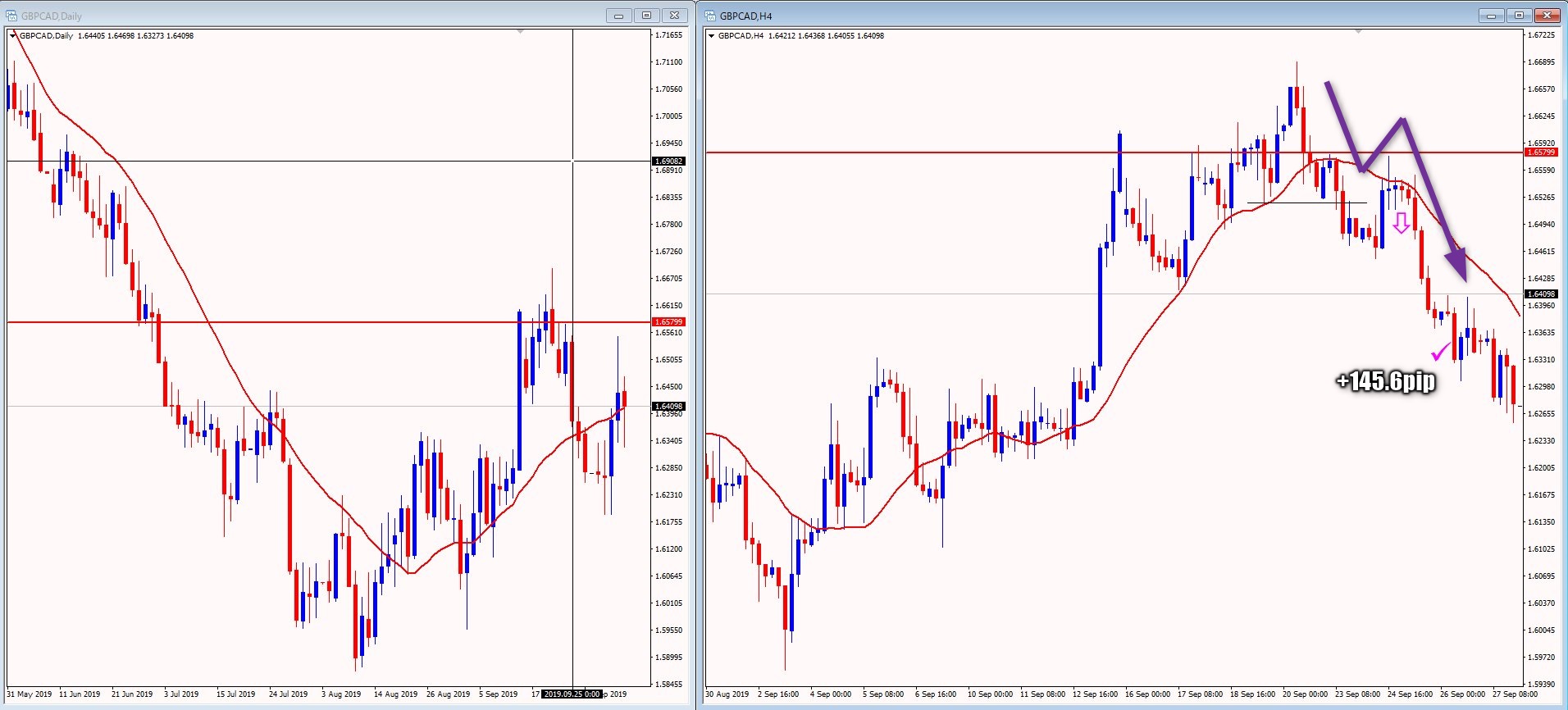The height and width of the screenshot is (710, 1568).
Task: Click the chart shift triangle on Daily chart
Action: (520, 32)
